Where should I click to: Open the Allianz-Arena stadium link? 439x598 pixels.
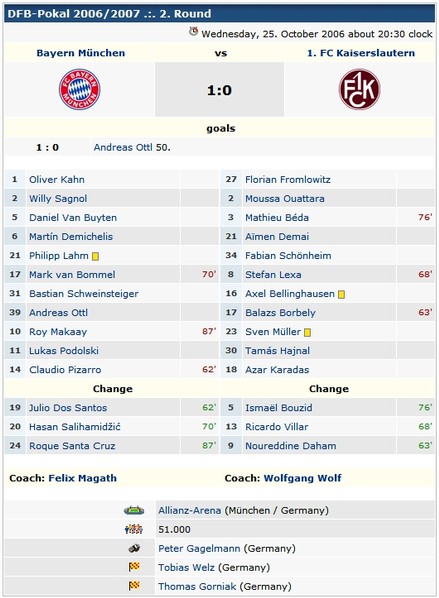tap(190, 510)
